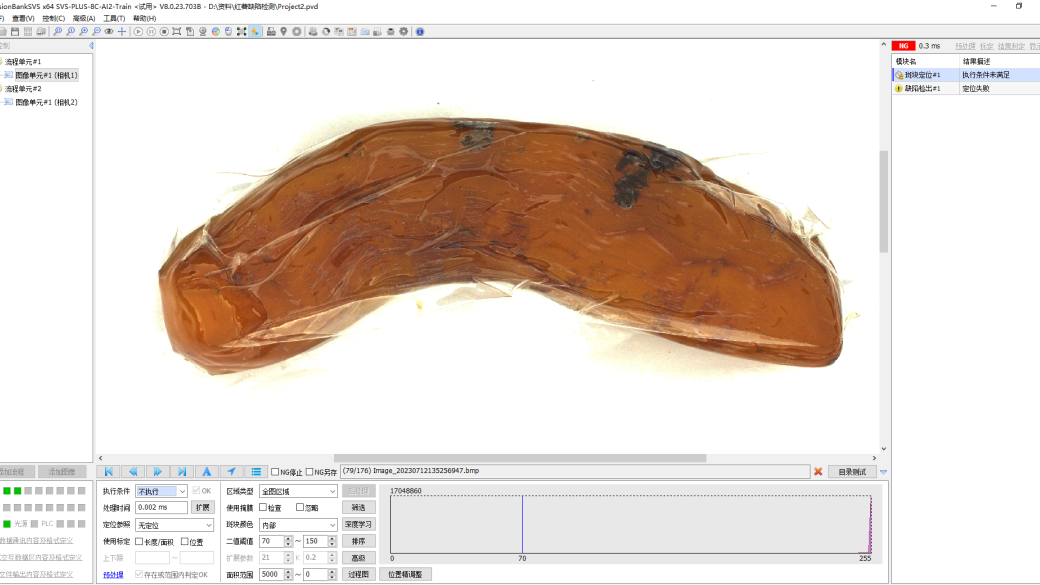The image size is (1040, 585).
Task: Click the 目录测试 button
Action: tap(852, 472)
